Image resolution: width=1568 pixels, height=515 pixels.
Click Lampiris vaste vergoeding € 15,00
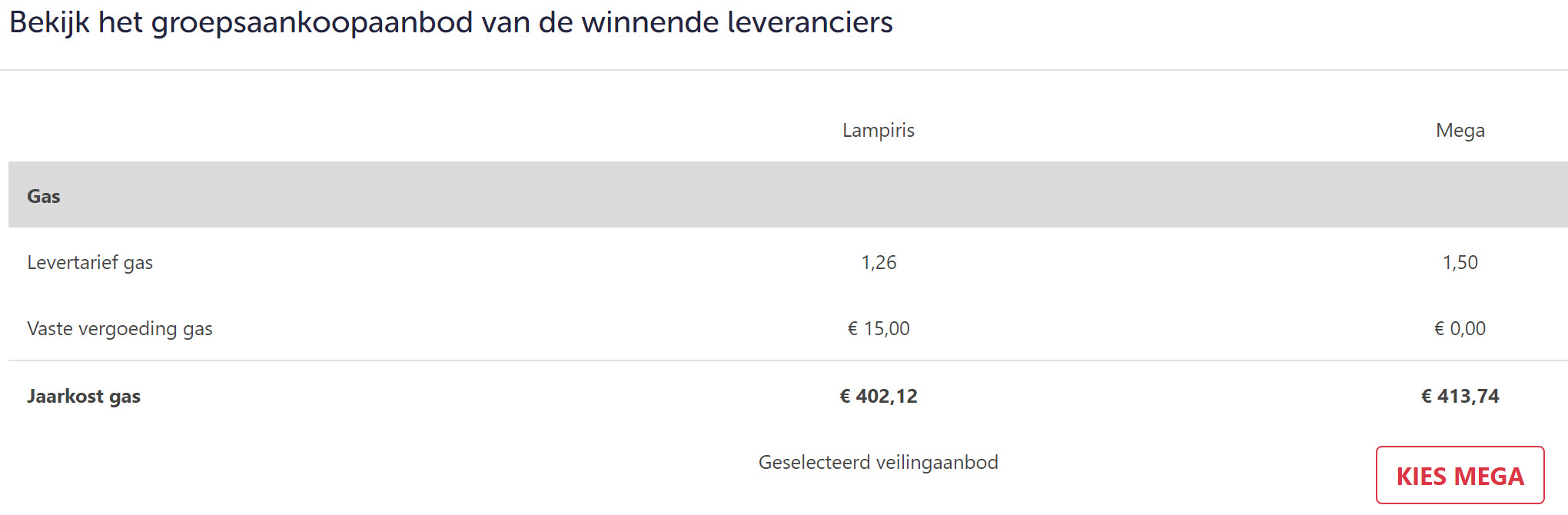coord(879,328)
